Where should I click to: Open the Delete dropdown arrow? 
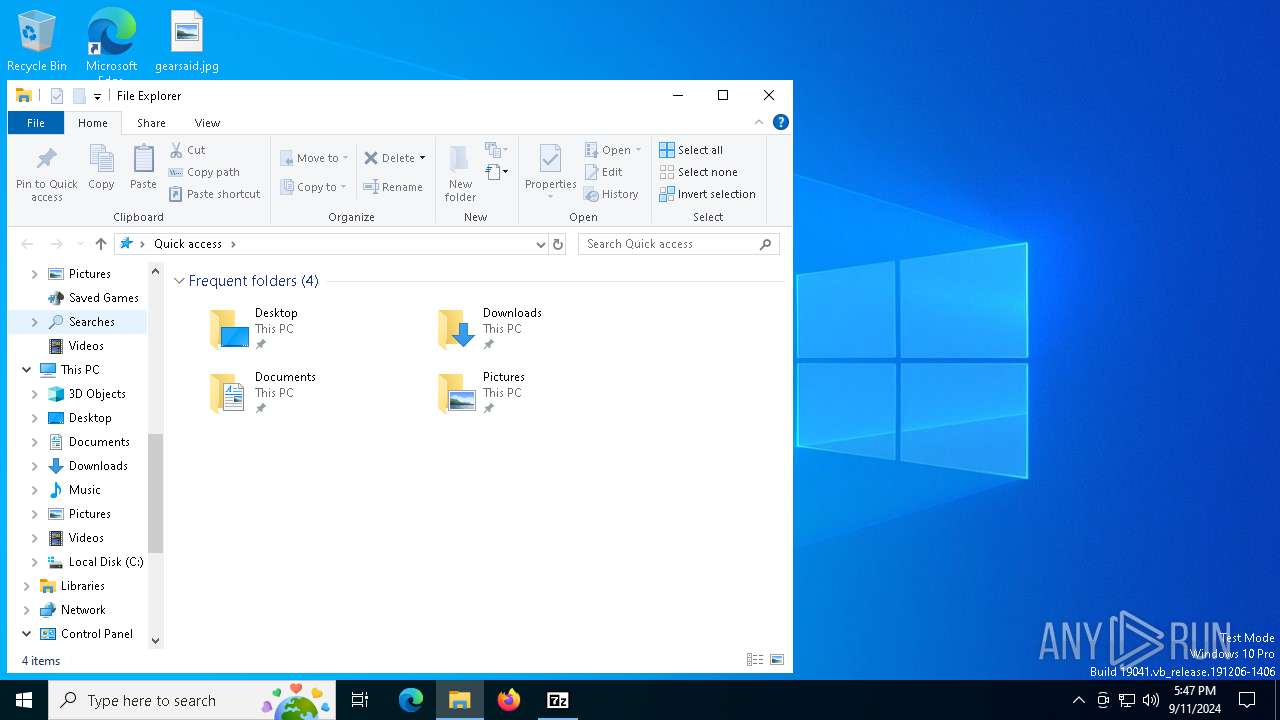pos(422,158)
